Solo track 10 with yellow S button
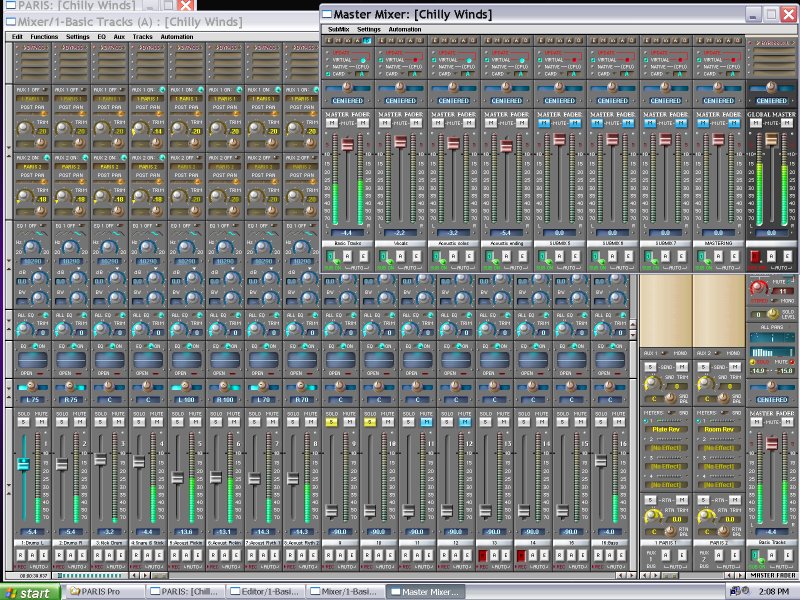800x600 pixels. 370,422
